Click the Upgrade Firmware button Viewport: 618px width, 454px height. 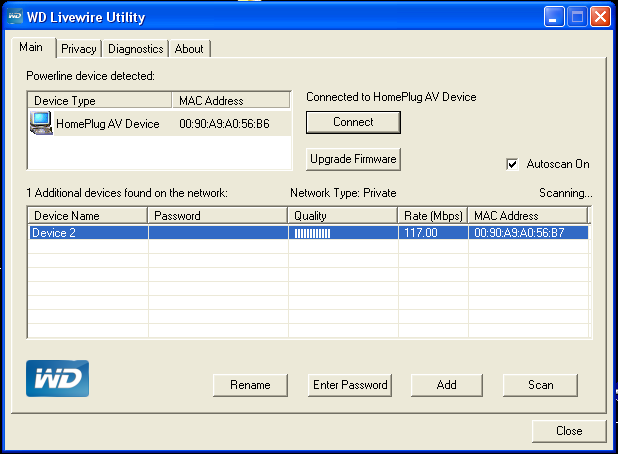(353, 159)
